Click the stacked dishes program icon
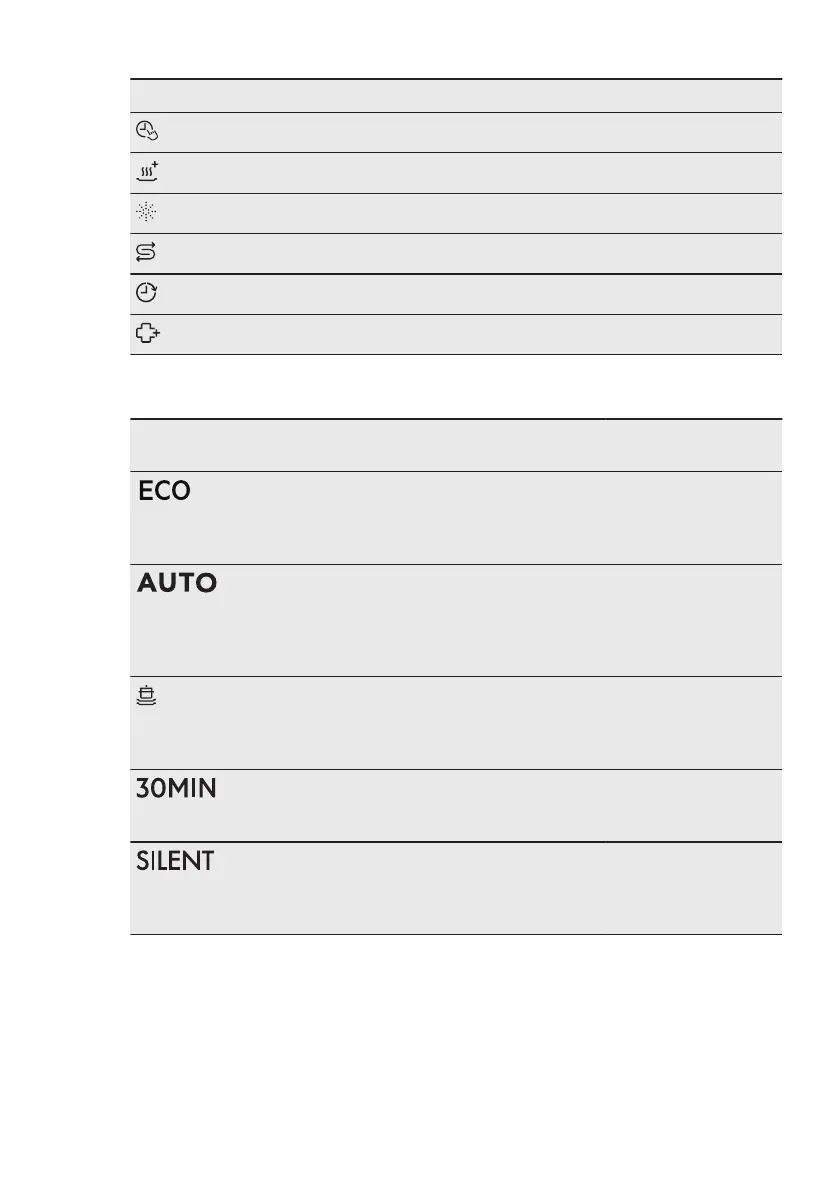This screenshot has width=839, height=1191. click(145, 696)
